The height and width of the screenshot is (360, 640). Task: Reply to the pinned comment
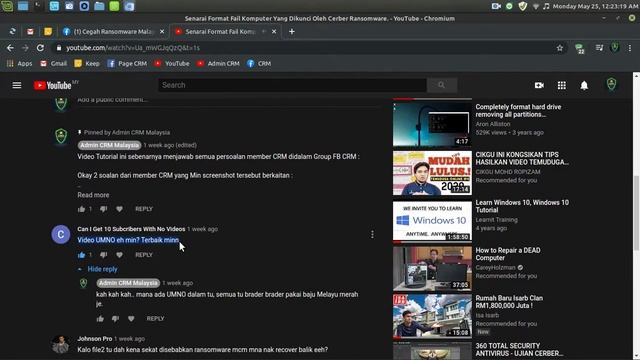(x=144, y=209)
